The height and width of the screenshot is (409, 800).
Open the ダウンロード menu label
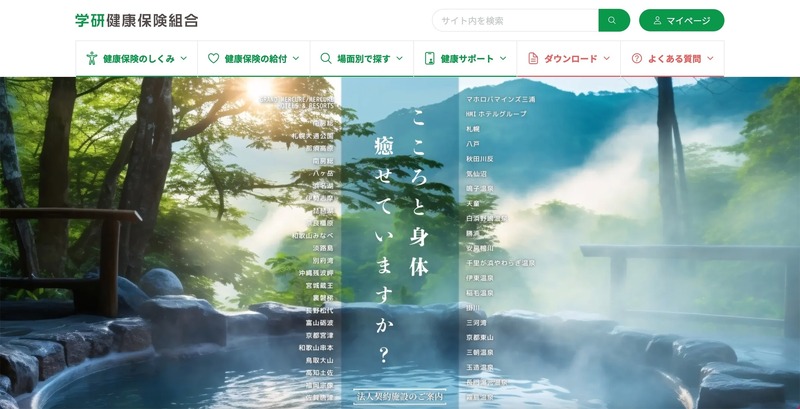pos(570,58)
